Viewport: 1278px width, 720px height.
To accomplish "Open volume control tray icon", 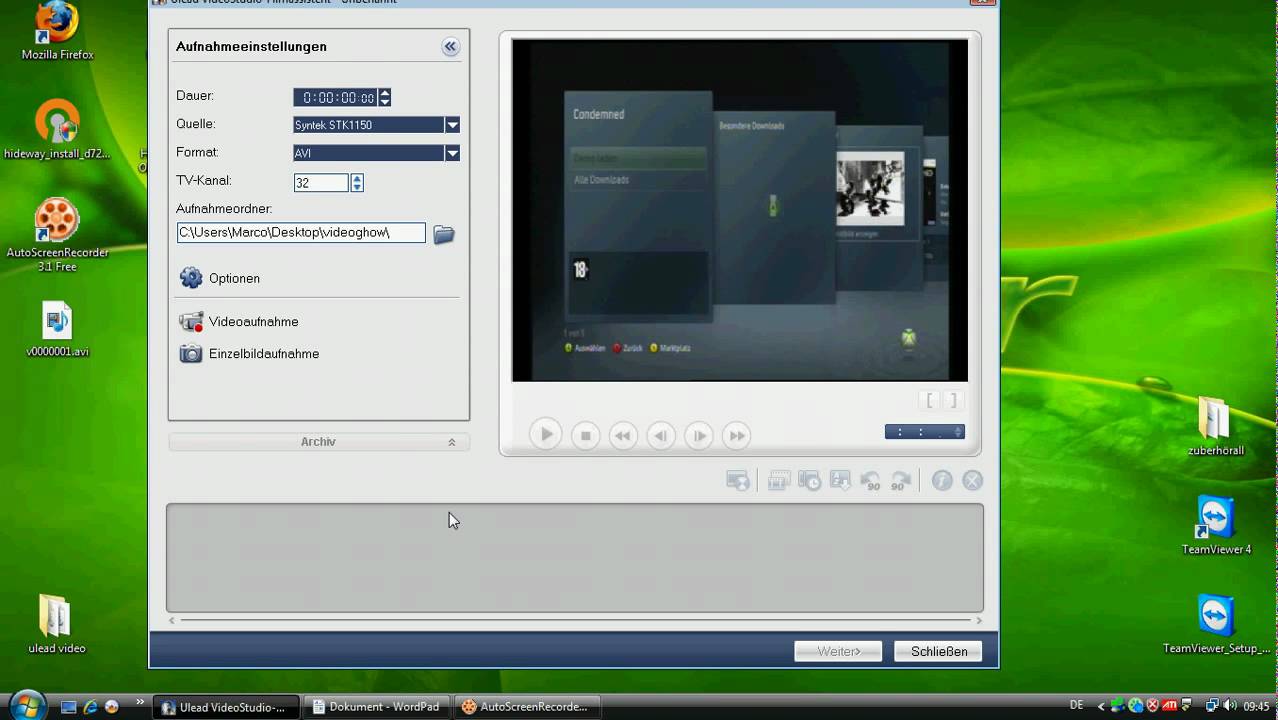I will (1228, 706).
